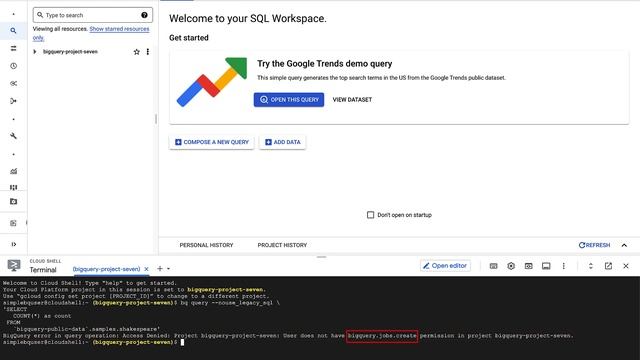Screen dimensions: 640x360
Task: Open Scheduled queries clock icon in sidebar
Action: [13, 66]
